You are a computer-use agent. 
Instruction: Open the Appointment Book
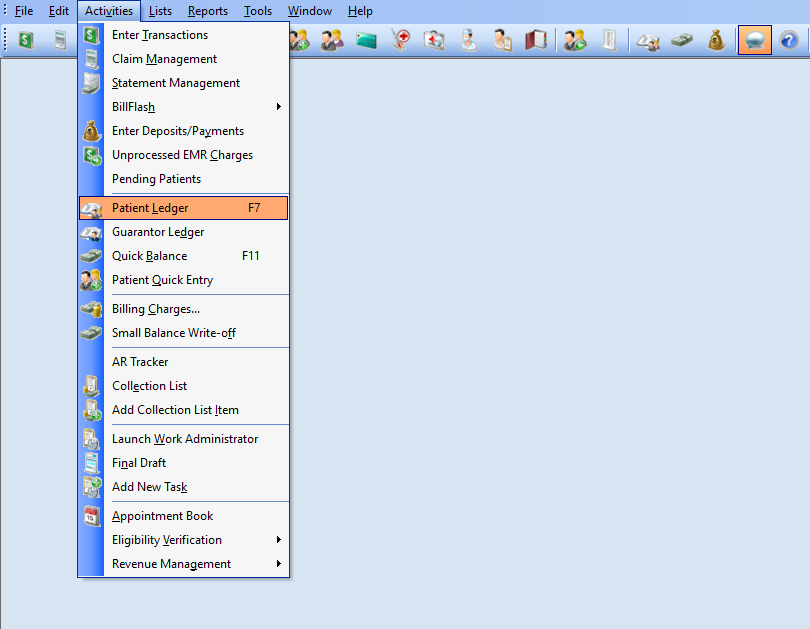pyautogui.click(x=163, y=516)
